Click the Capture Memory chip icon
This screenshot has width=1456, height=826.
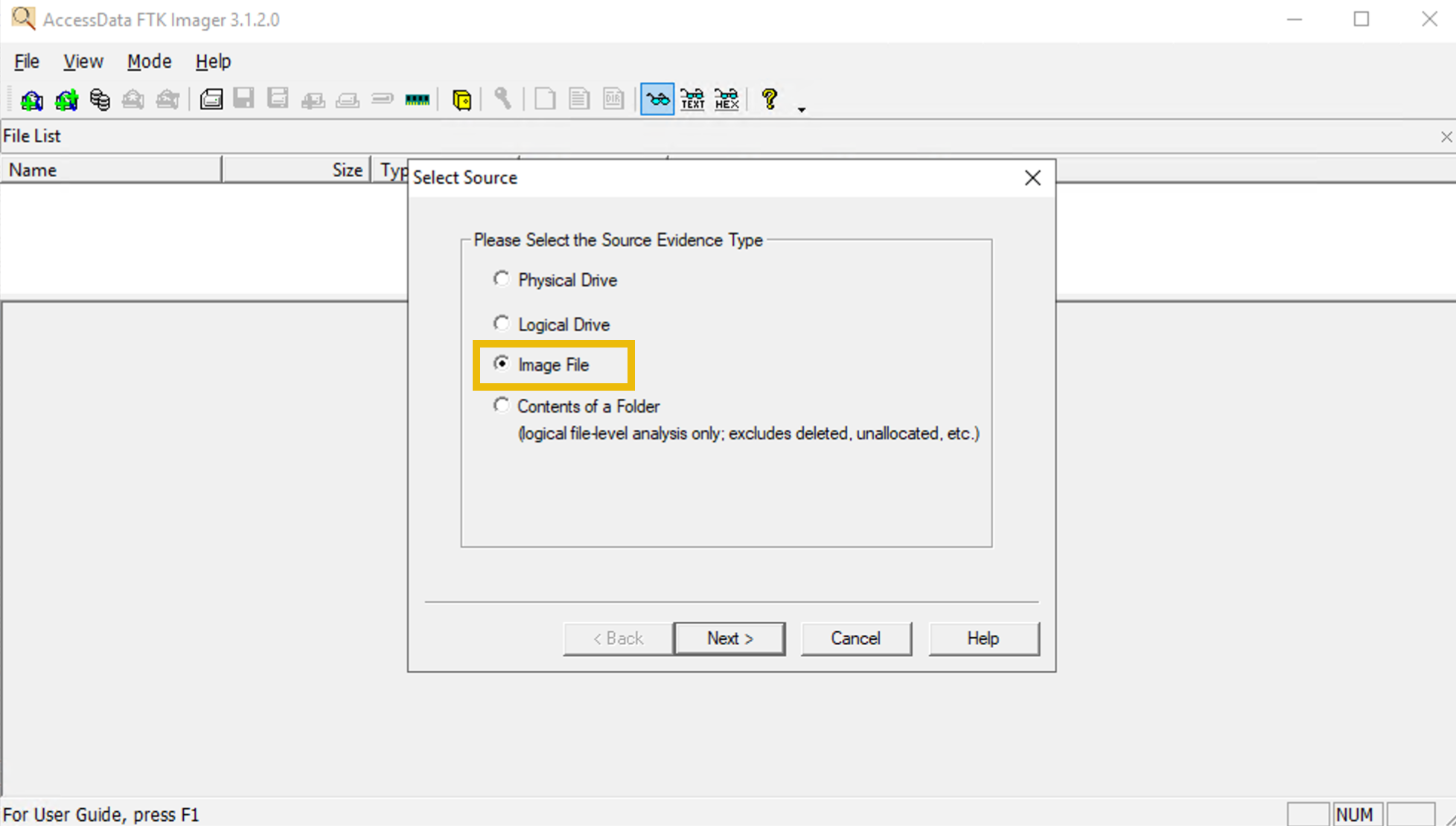click(418, 100)
